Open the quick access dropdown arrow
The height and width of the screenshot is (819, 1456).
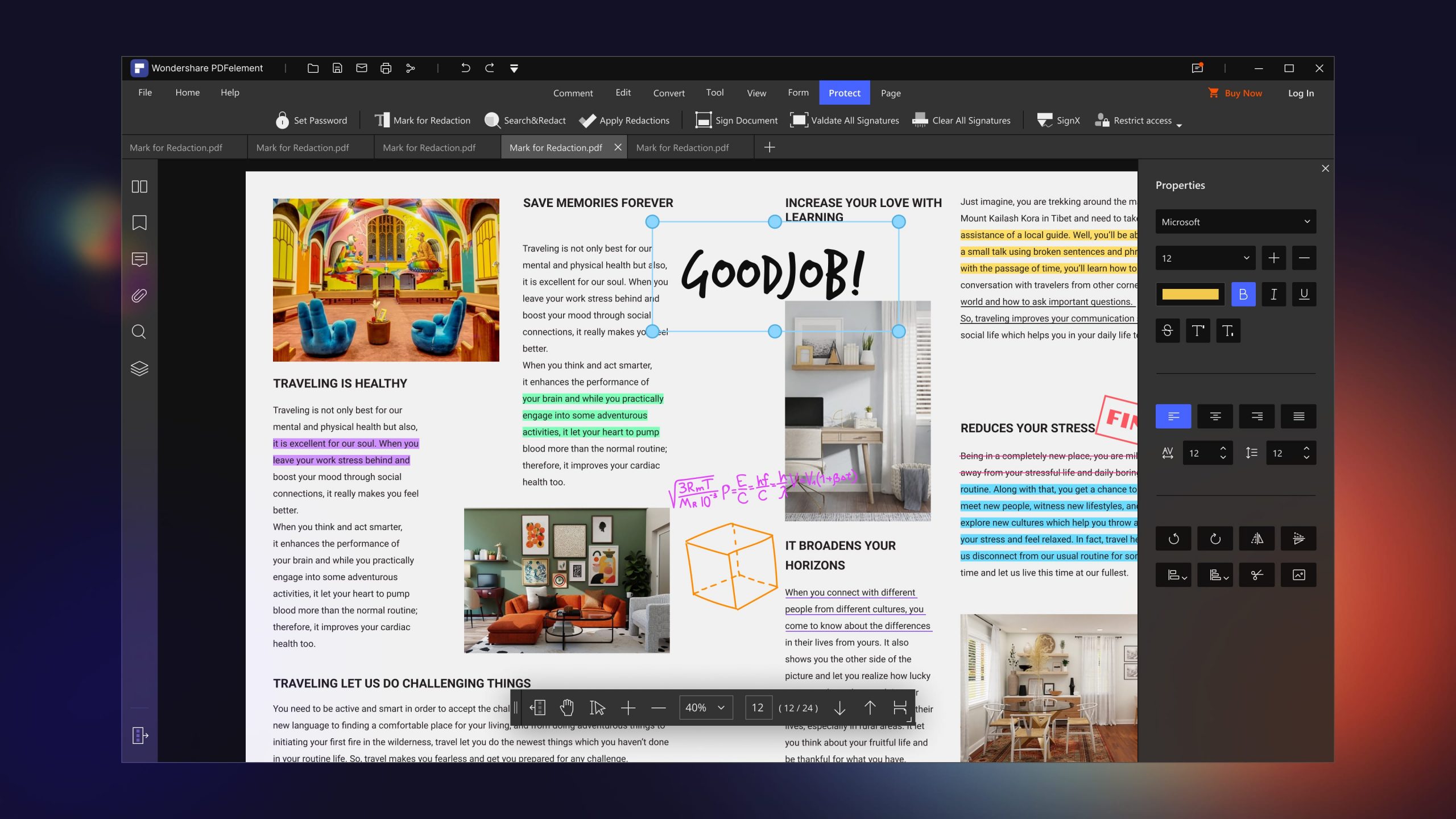coord(514,69)
